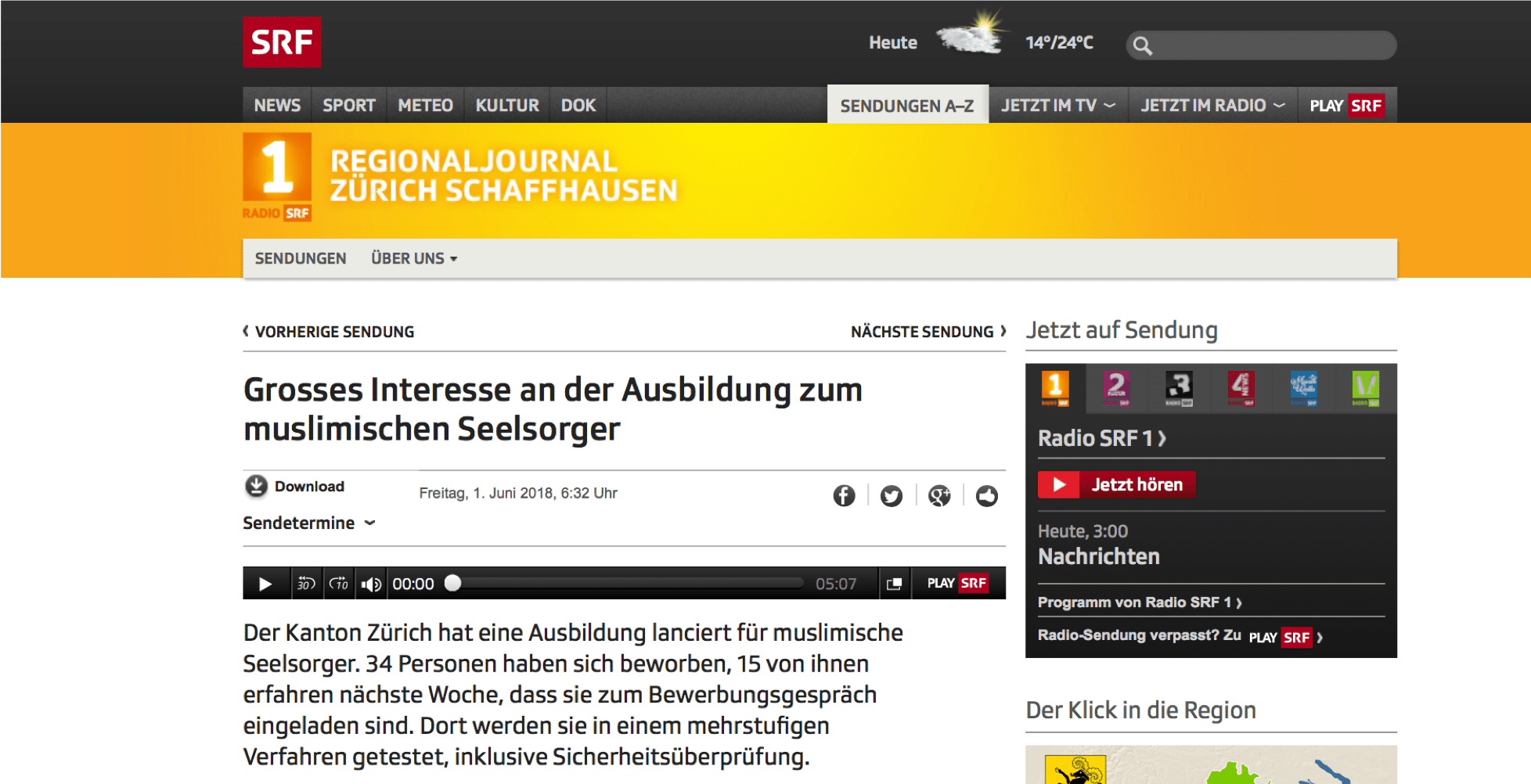Select the Radio SRF 2 Kultur station tab
Viewport: 1531px width, 784px height.
pyautogui.click(x=1116, y=387)
